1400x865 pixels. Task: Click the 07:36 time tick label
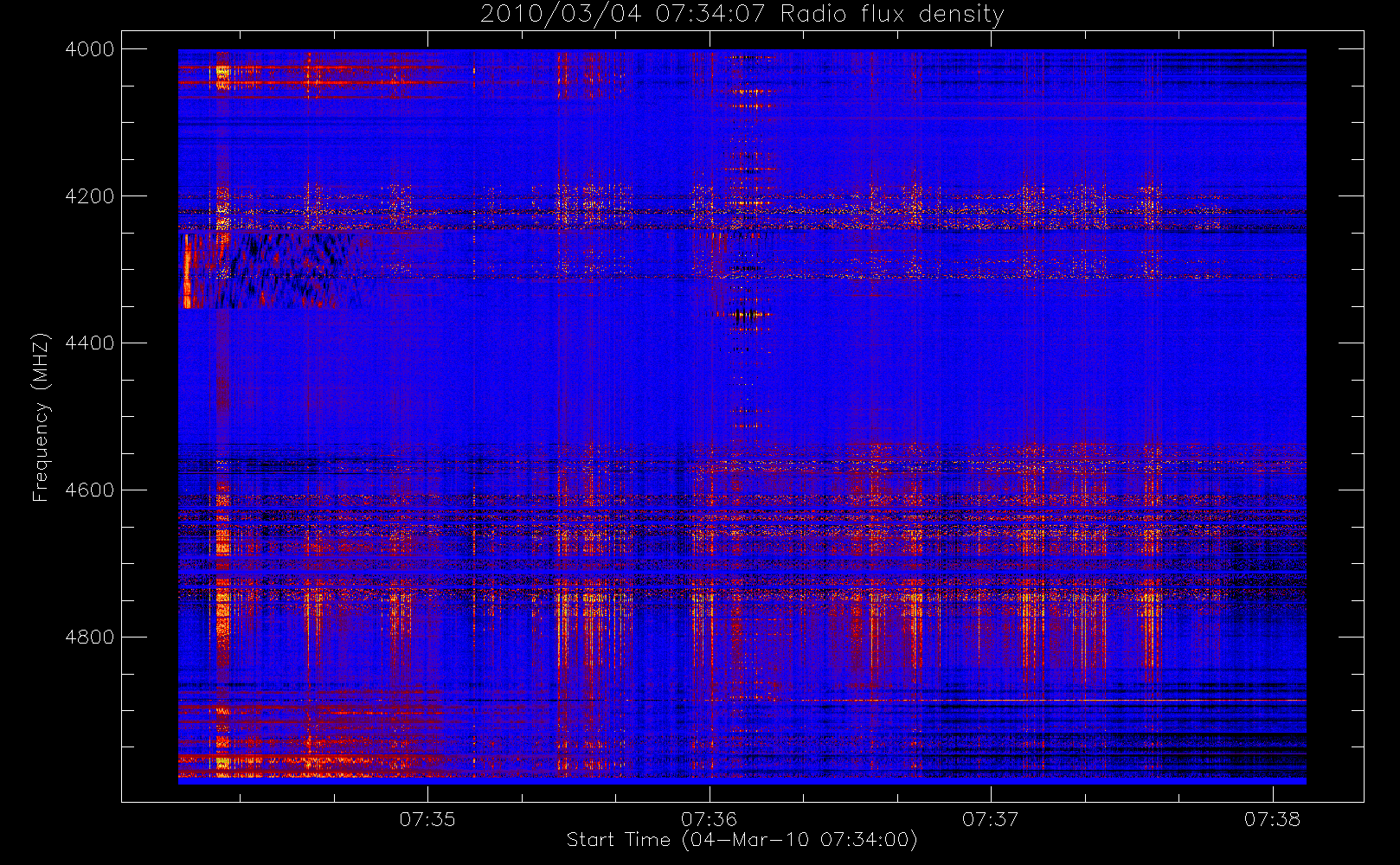click(709, 819)
